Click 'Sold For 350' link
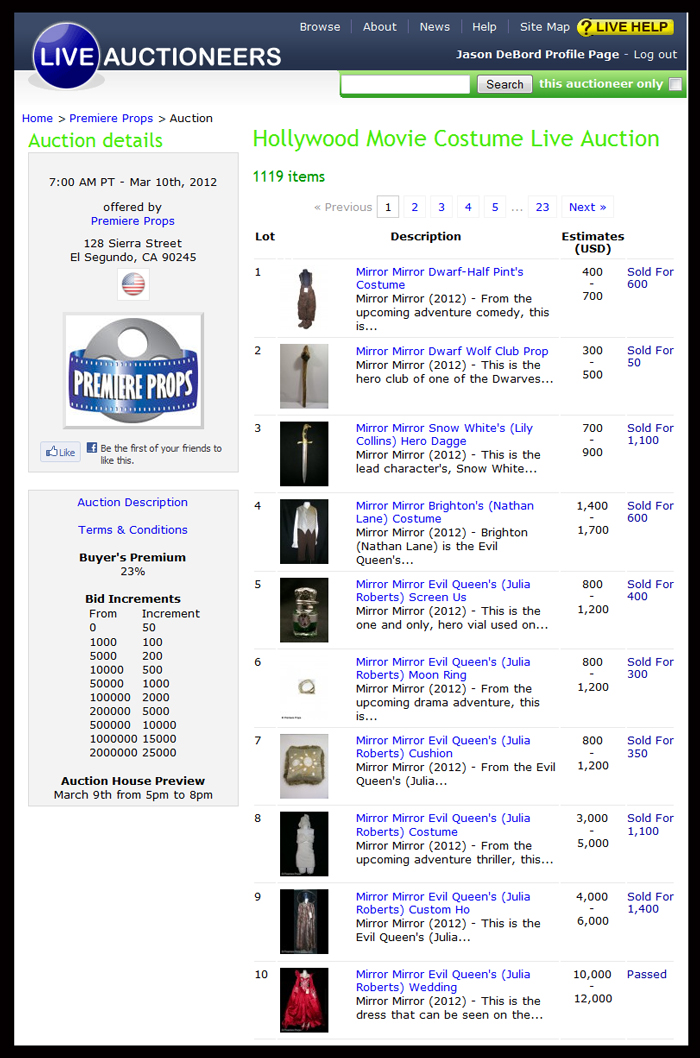700x1058 pixels. (x=650, y=746)
